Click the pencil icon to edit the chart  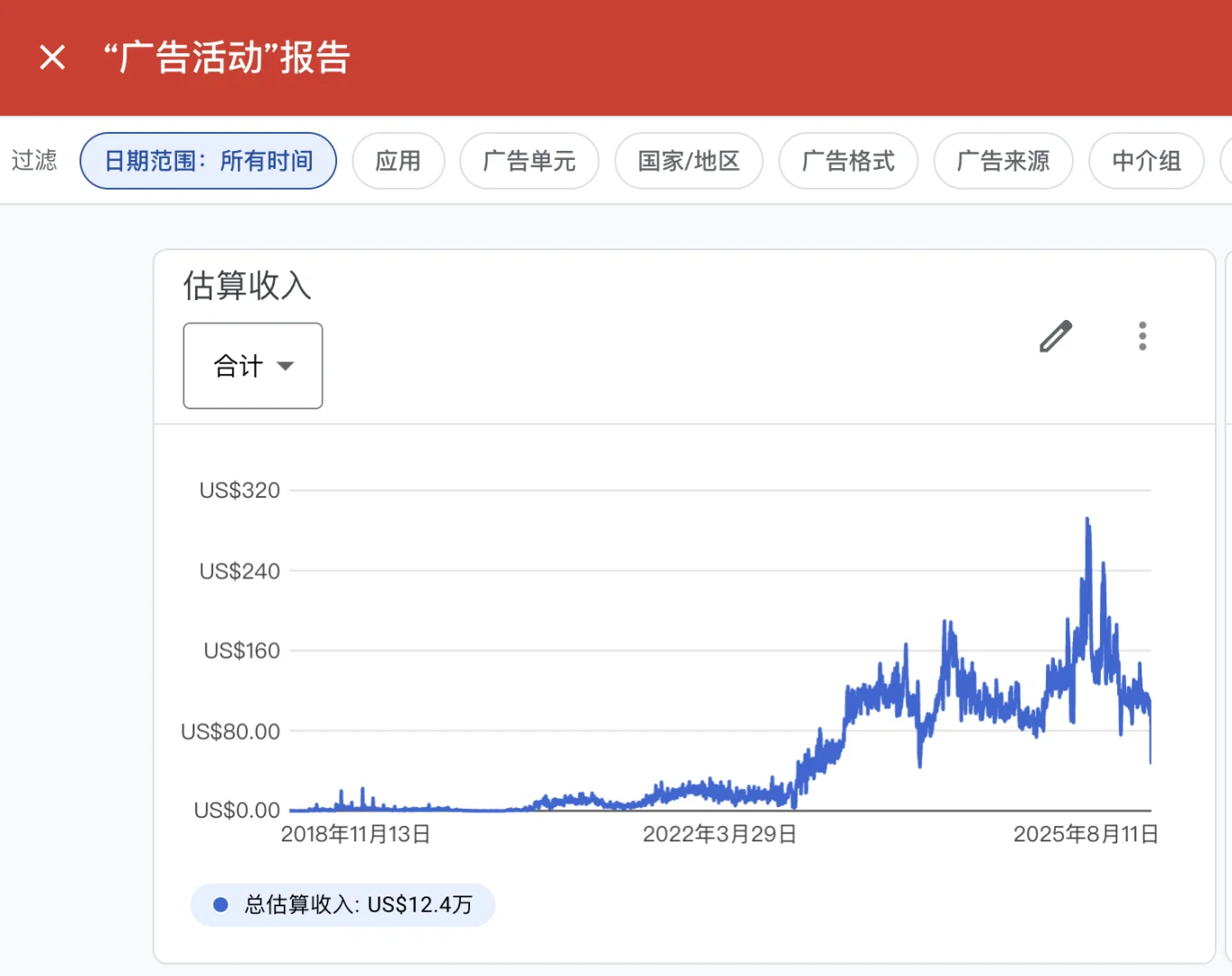[1054, 337]
